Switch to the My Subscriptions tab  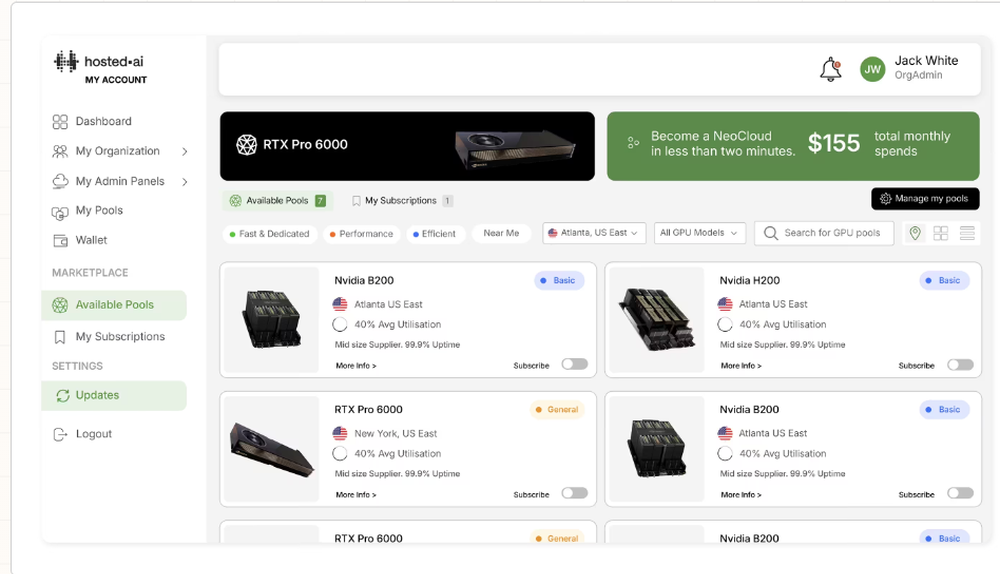coord(402,200)
